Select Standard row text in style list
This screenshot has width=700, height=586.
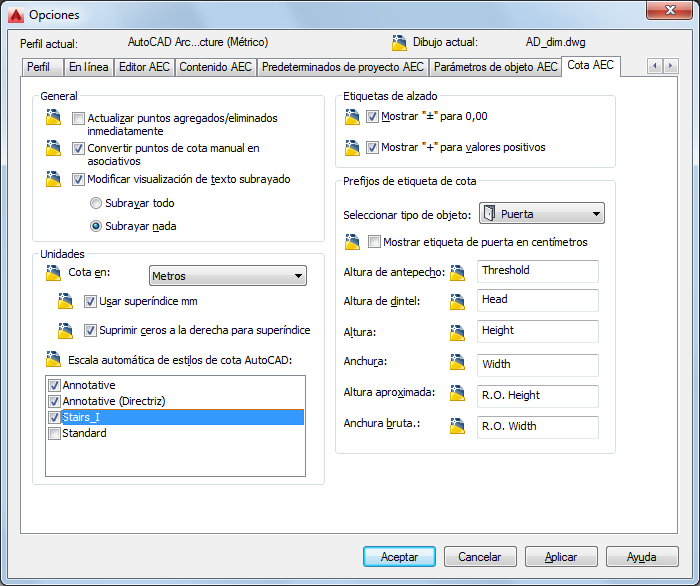click(84, 433)
